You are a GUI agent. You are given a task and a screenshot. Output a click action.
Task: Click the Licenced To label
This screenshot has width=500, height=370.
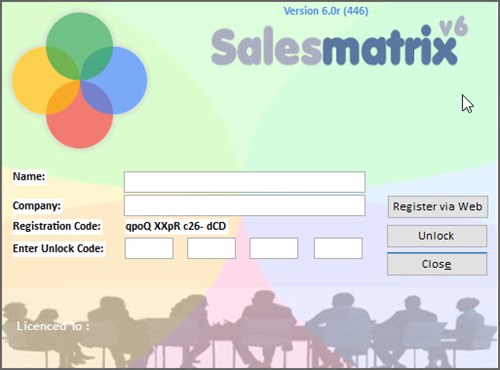point(53,326)
